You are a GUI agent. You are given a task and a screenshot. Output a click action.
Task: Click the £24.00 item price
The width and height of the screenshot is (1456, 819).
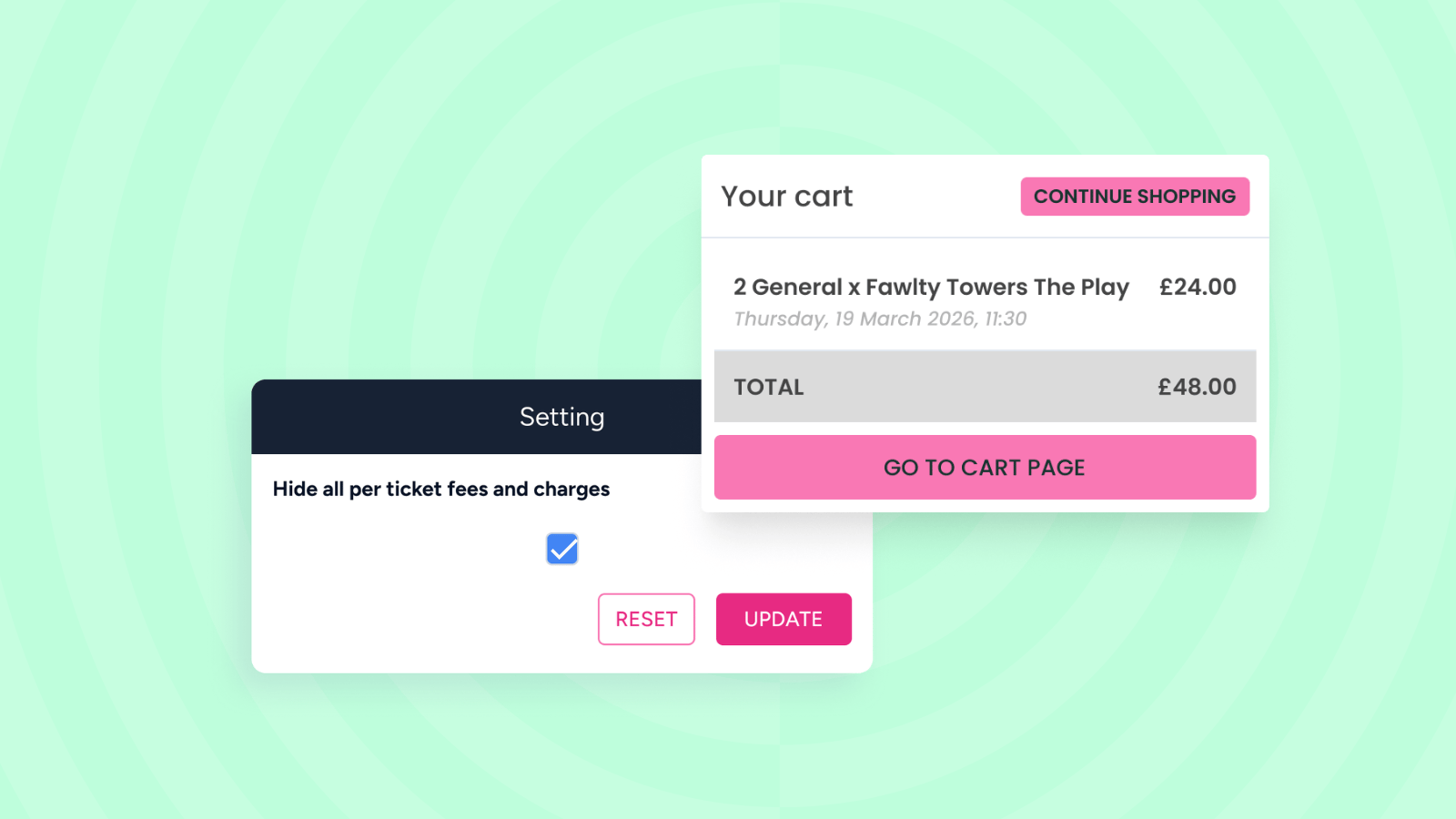point(1198,287)
